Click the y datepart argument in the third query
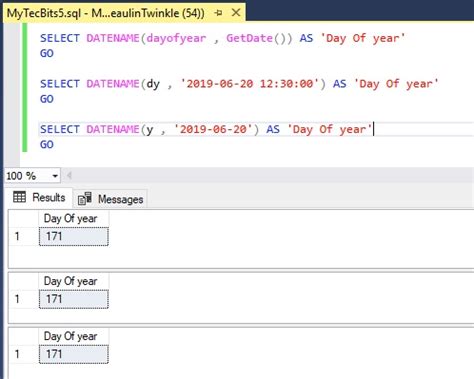 click(150, 130)
